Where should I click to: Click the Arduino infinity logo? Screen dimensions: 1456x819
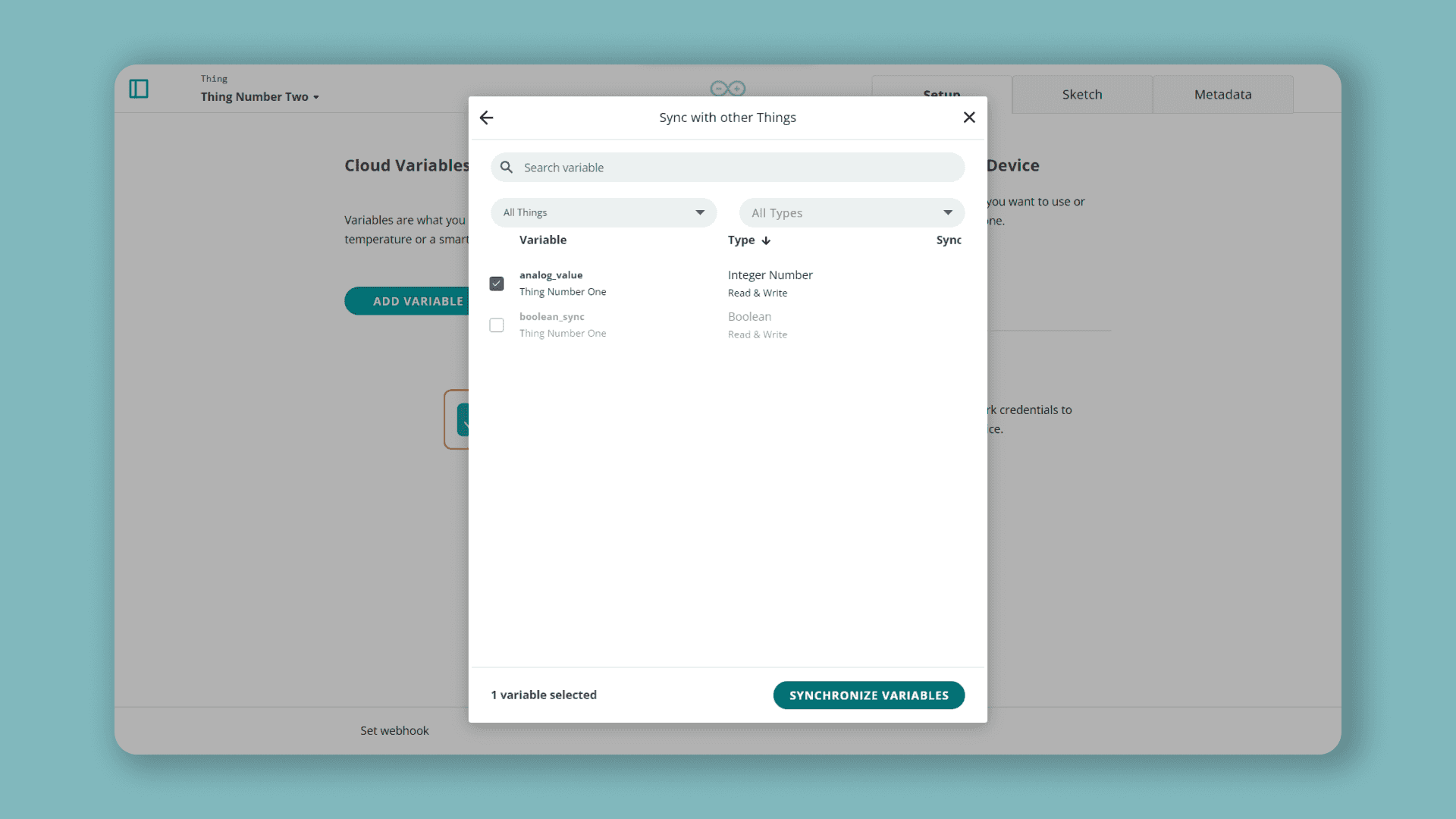(727, 88)
